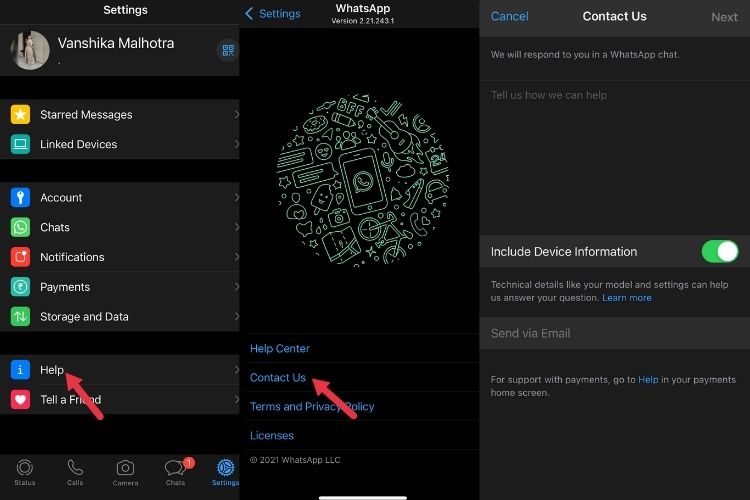
Task: Open the Help link in payments support note
Action: 648,379
